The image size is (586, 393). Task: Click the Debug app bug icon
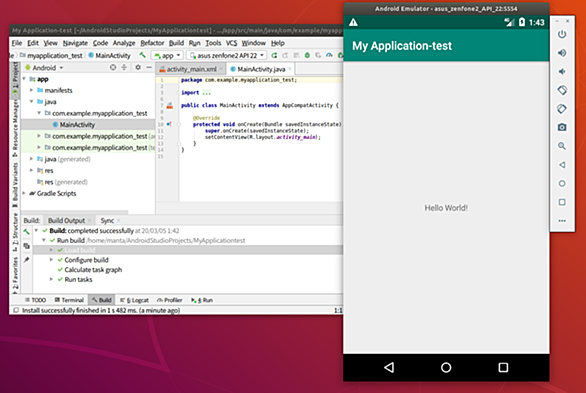(x=307, y=55)
